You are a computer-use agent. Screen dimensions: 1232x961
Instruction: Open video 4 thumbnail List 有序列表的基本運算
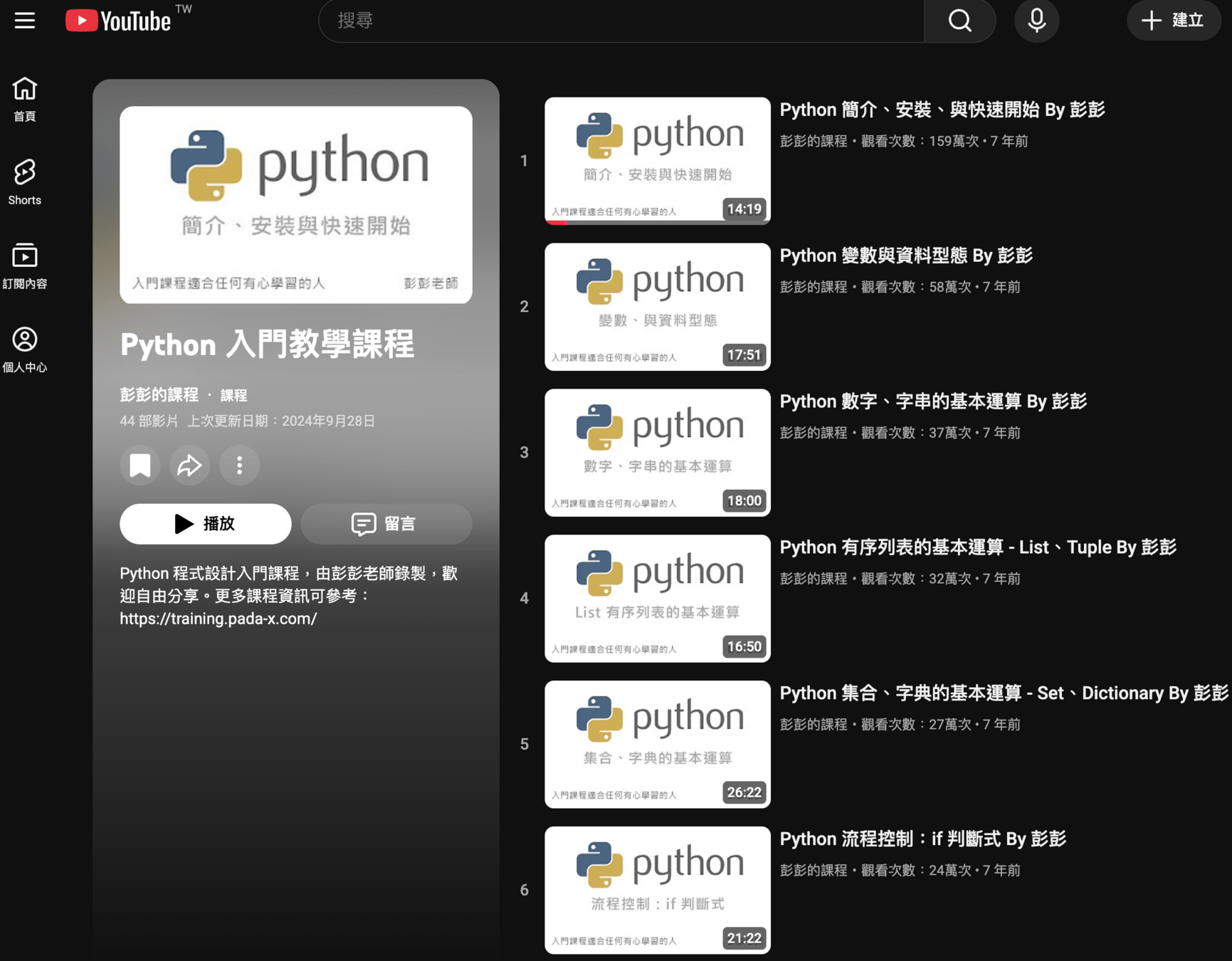click(658, 599)
